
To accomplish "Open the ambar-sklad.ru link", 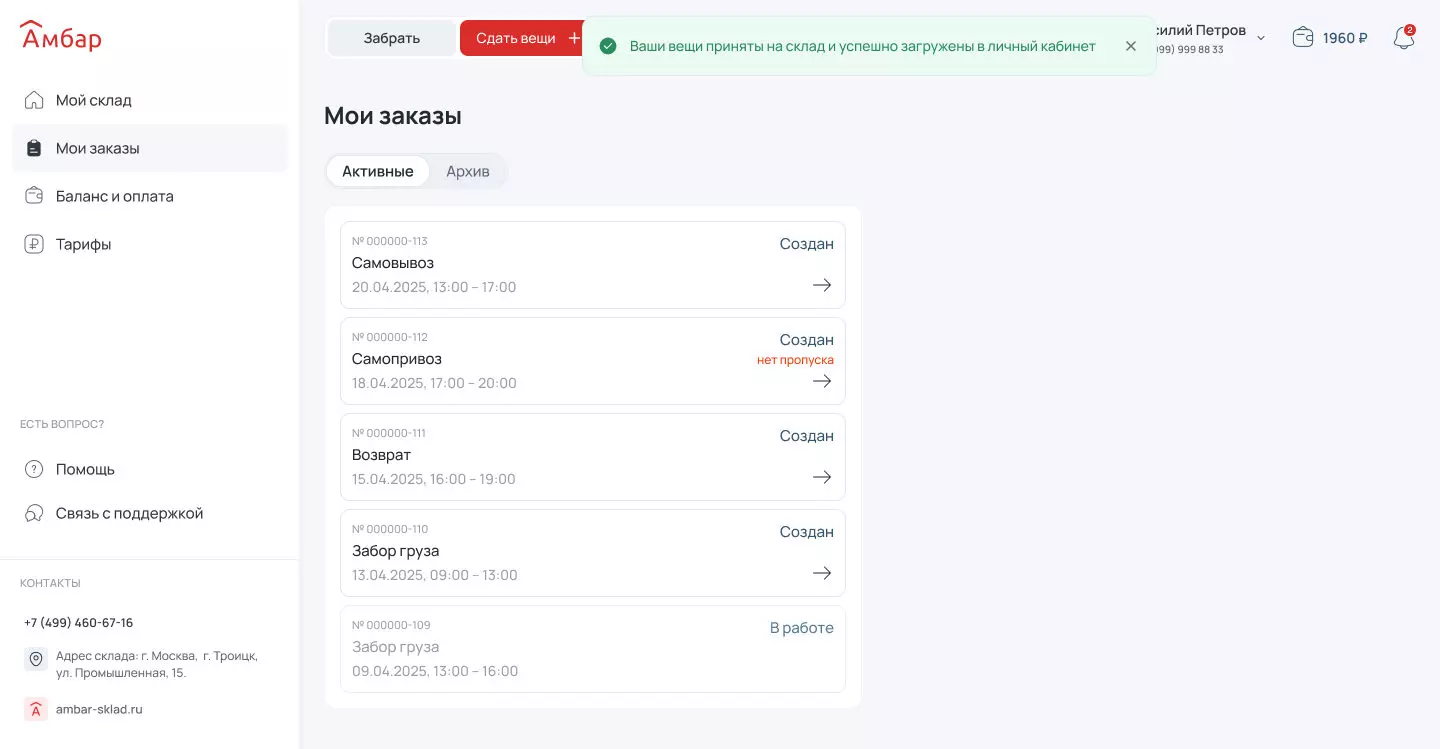I will [99, 709].
